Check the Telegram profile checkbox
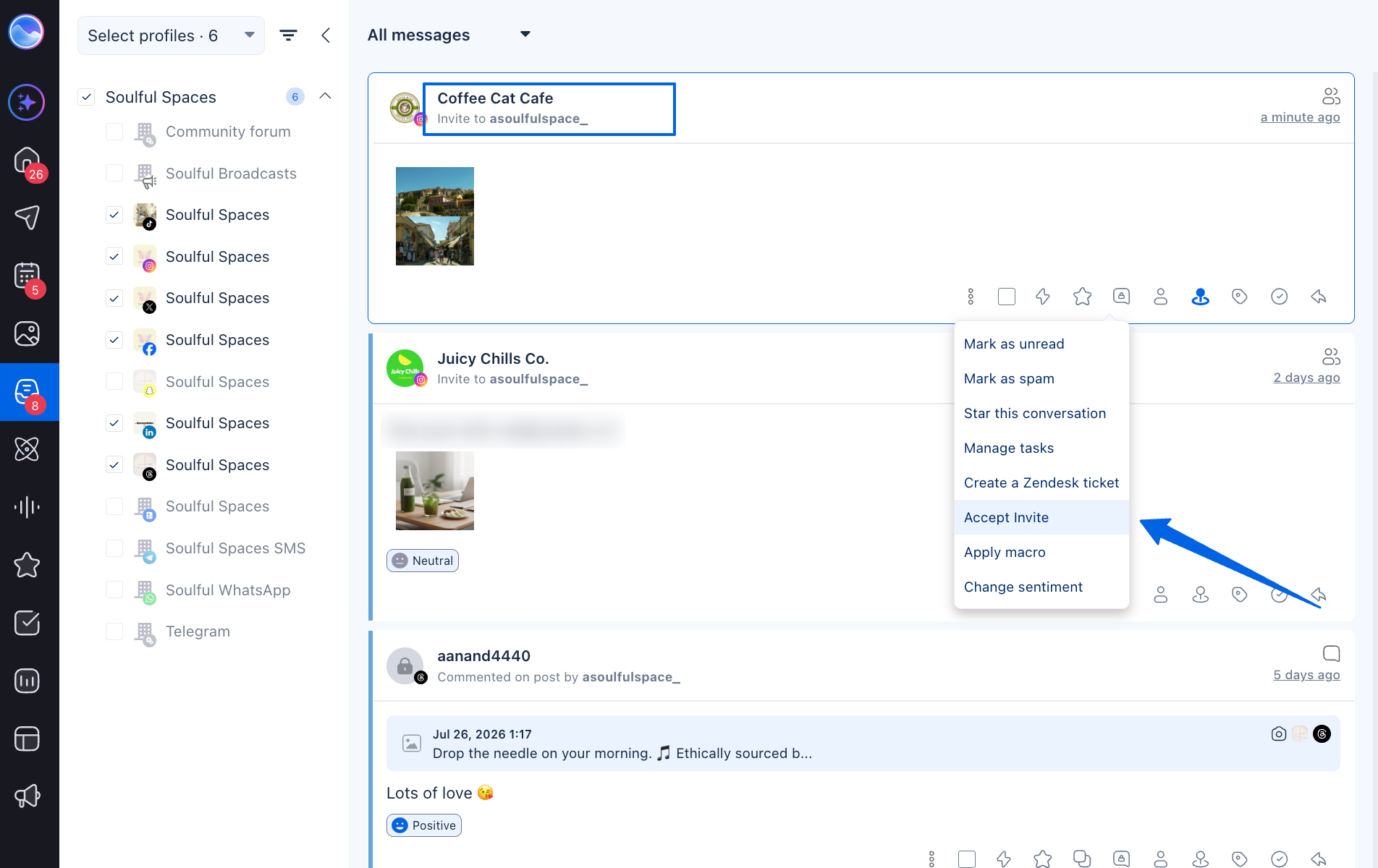Image resolution: width=1378 pixels, height=868 pixels. 114,631
